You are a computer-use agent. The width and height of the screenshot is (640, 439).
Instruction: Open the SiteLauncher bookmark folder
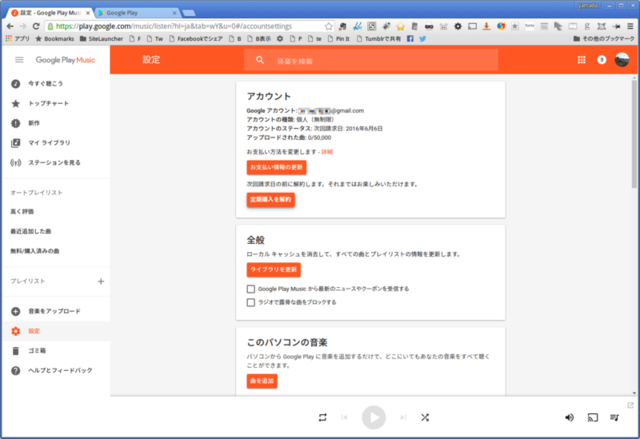[x=101, y=39]
